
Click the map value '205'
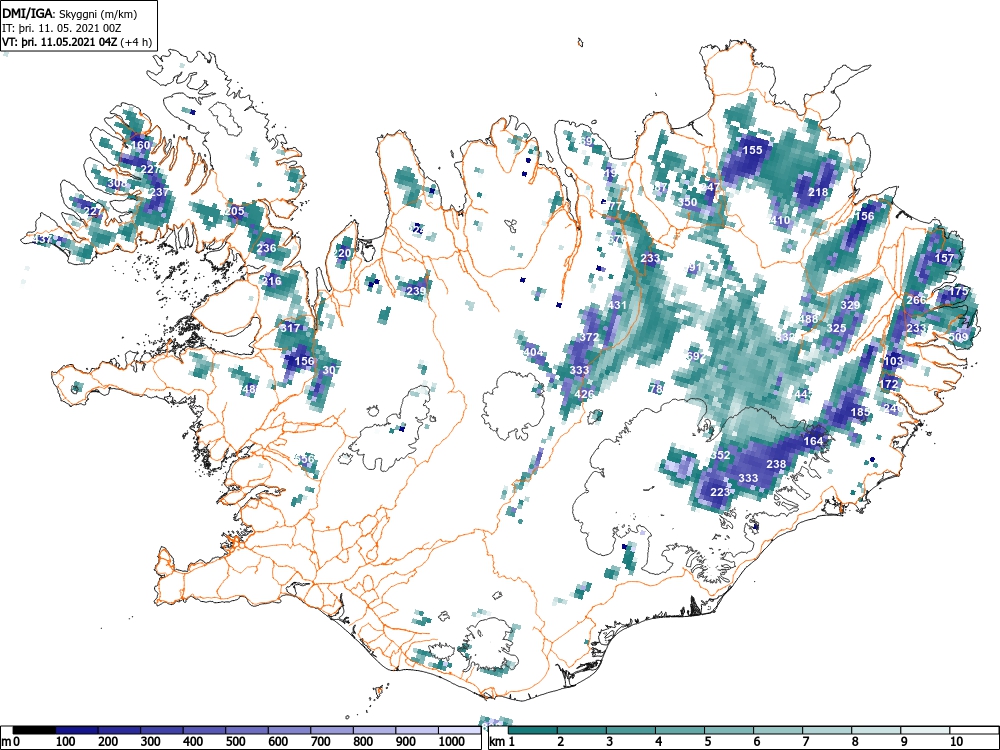[235, 211]
